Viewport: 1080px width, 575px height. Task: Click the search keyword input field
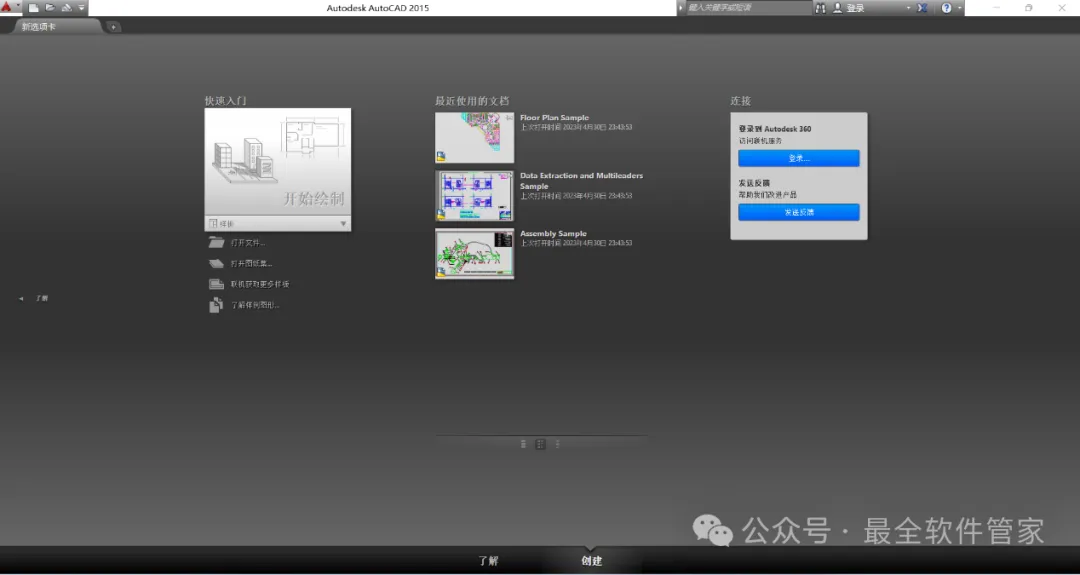pyautogui.click(x=748, y=8)
